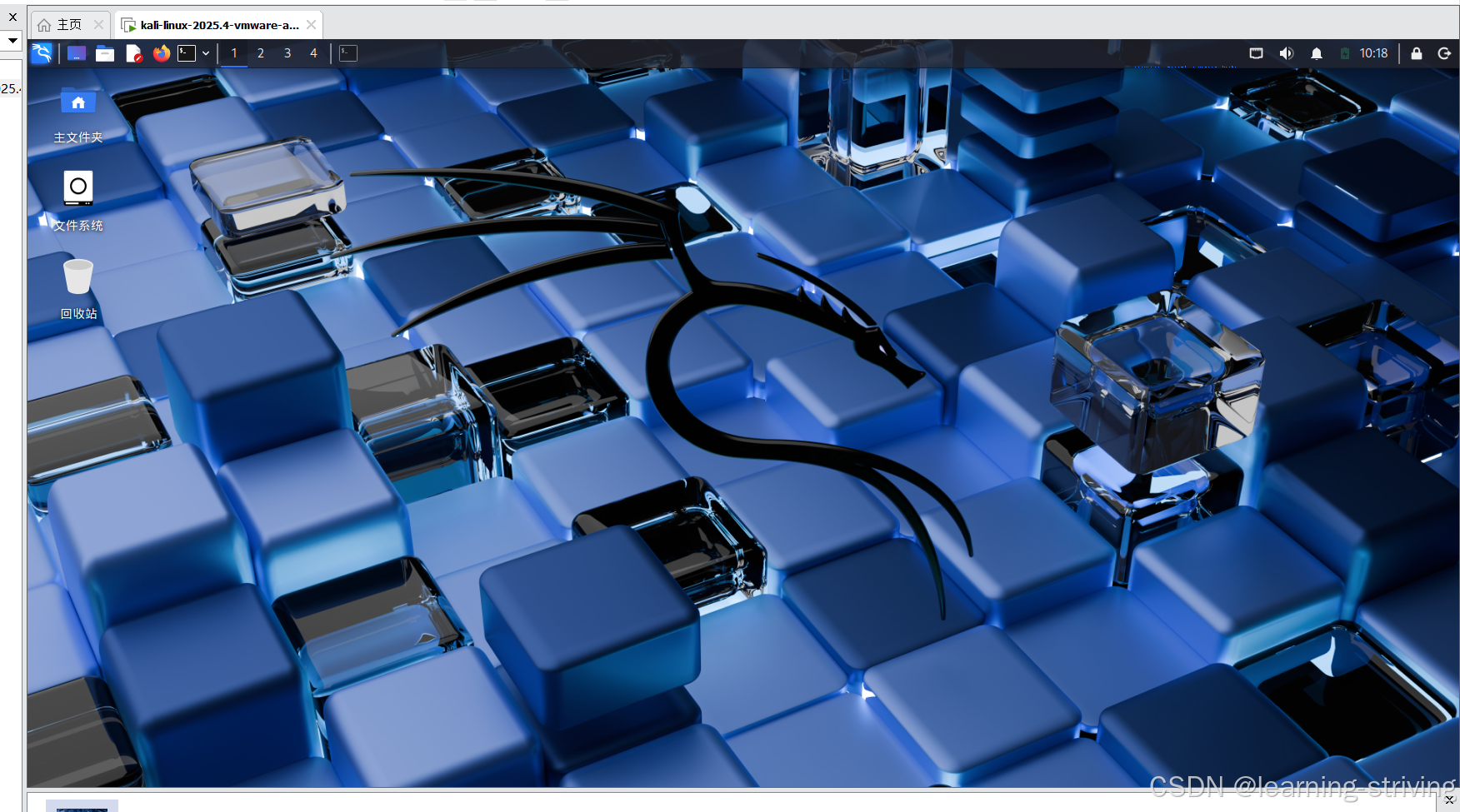Launch Firefox from the panel
Image resolution: width=1460 pixels, height=812 pixels.
(x=162, y=53)
